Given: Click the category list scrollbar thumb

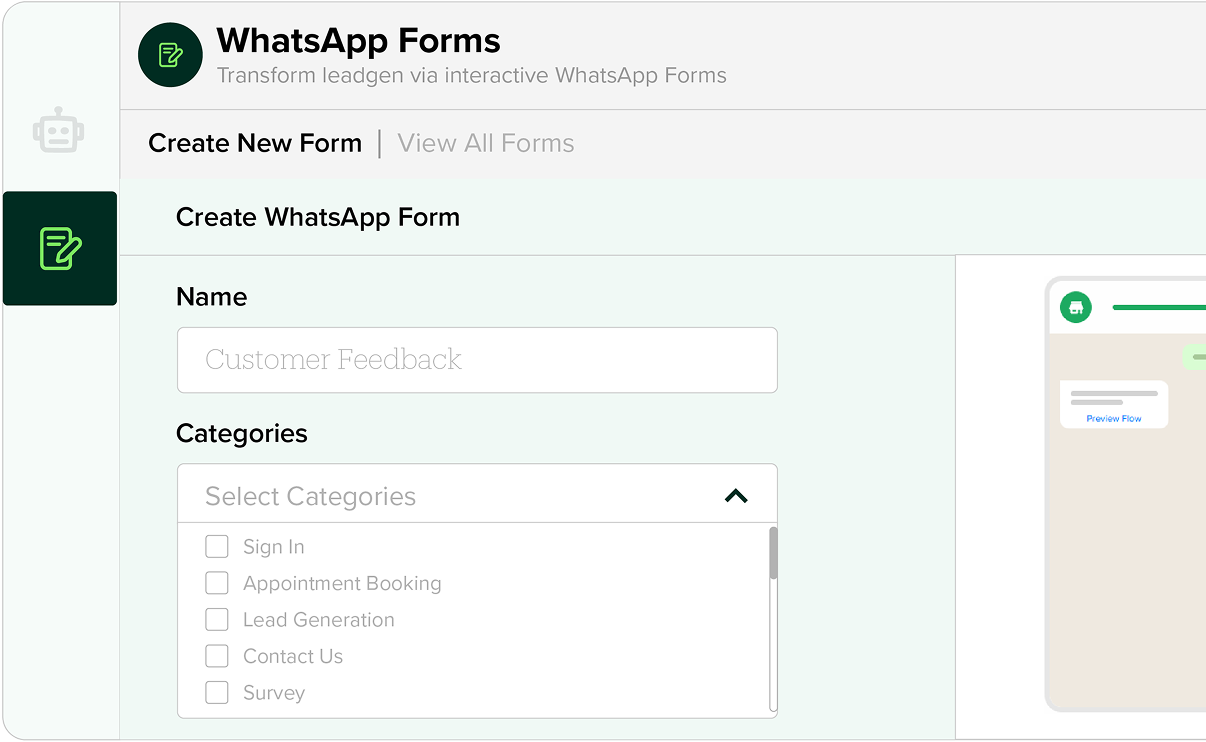Looking at the screenshot, I should [x=773, y=553].
